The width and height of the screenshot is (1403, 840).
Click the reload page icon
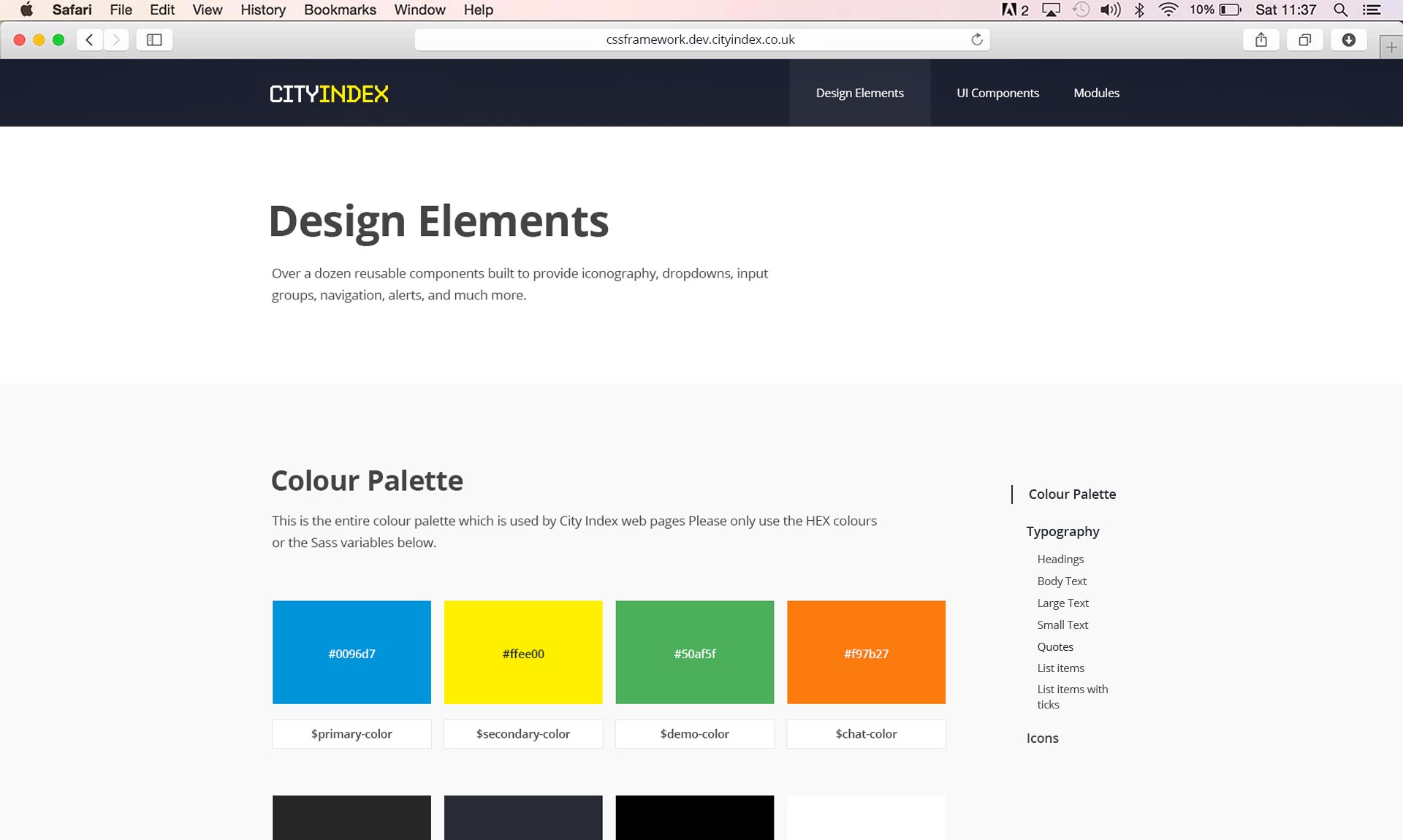(x=976, y=39)
